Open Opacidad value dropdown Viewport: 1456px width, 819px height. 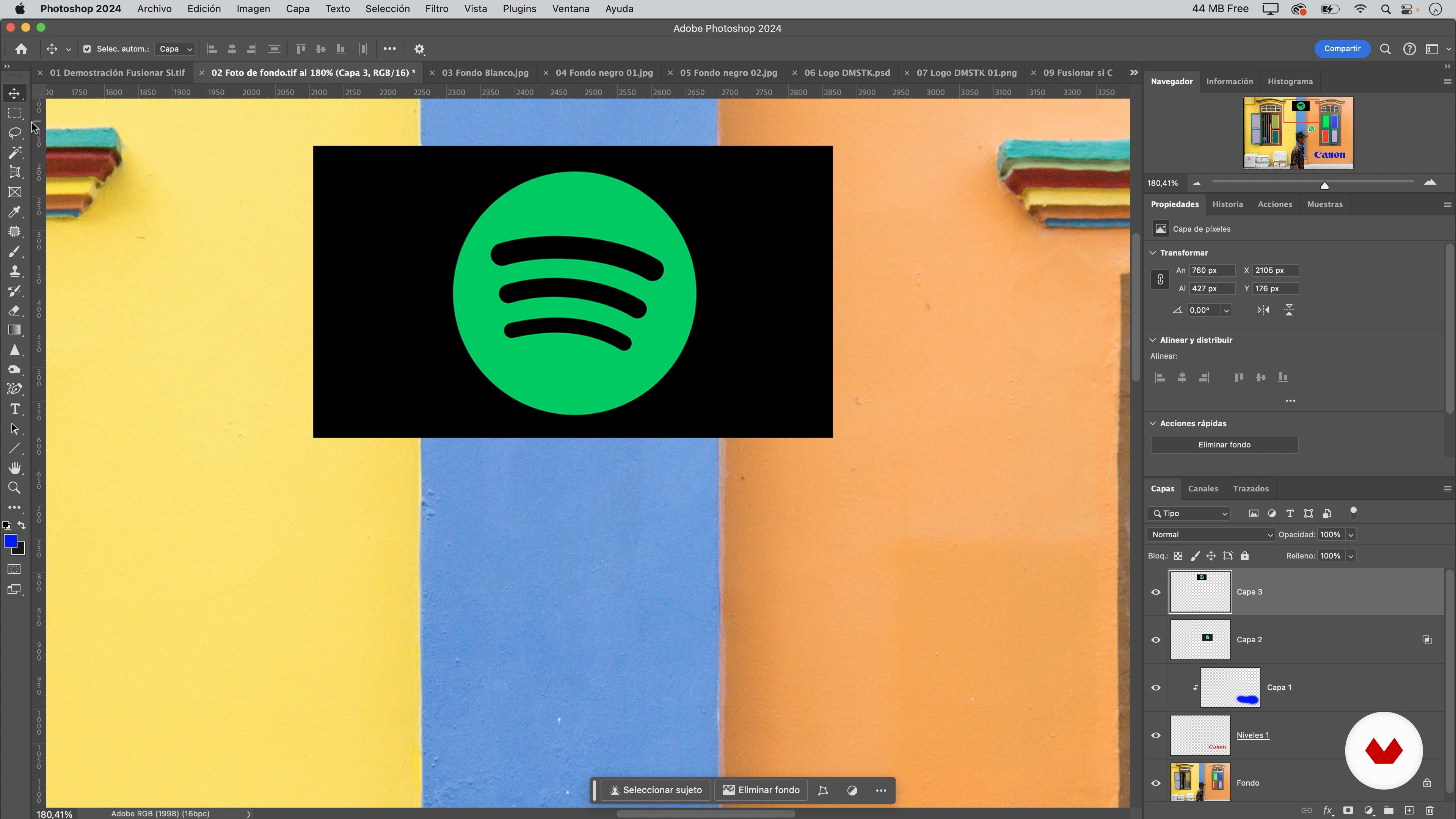[1351, 535]
